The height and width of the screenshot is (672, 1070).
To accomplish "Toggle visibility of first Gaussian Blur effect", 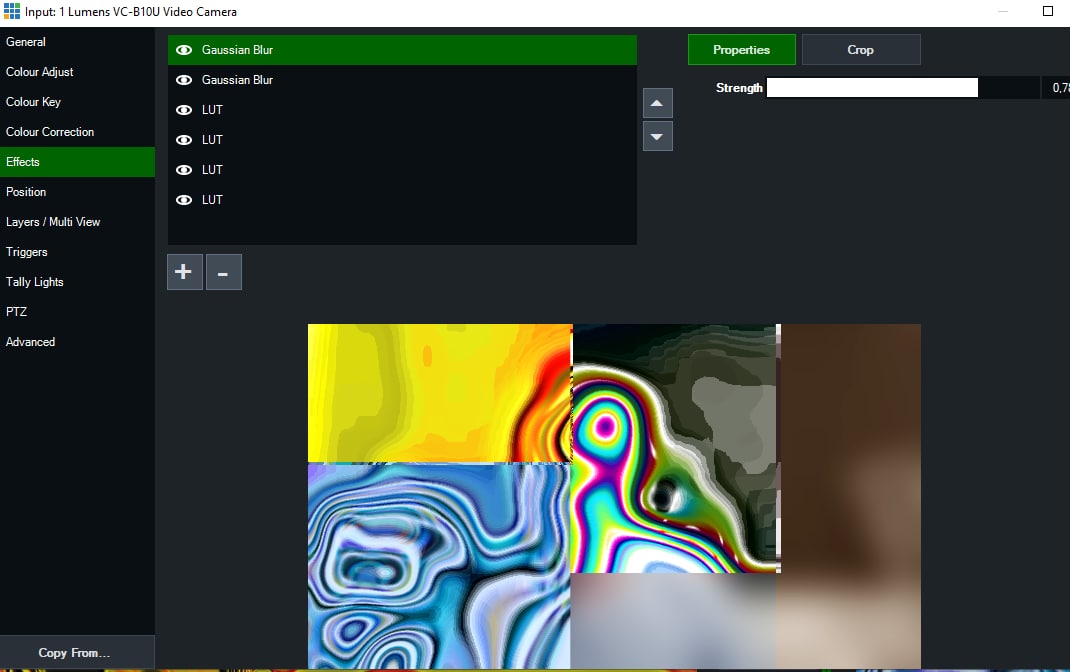I will [x=184, y=50].
